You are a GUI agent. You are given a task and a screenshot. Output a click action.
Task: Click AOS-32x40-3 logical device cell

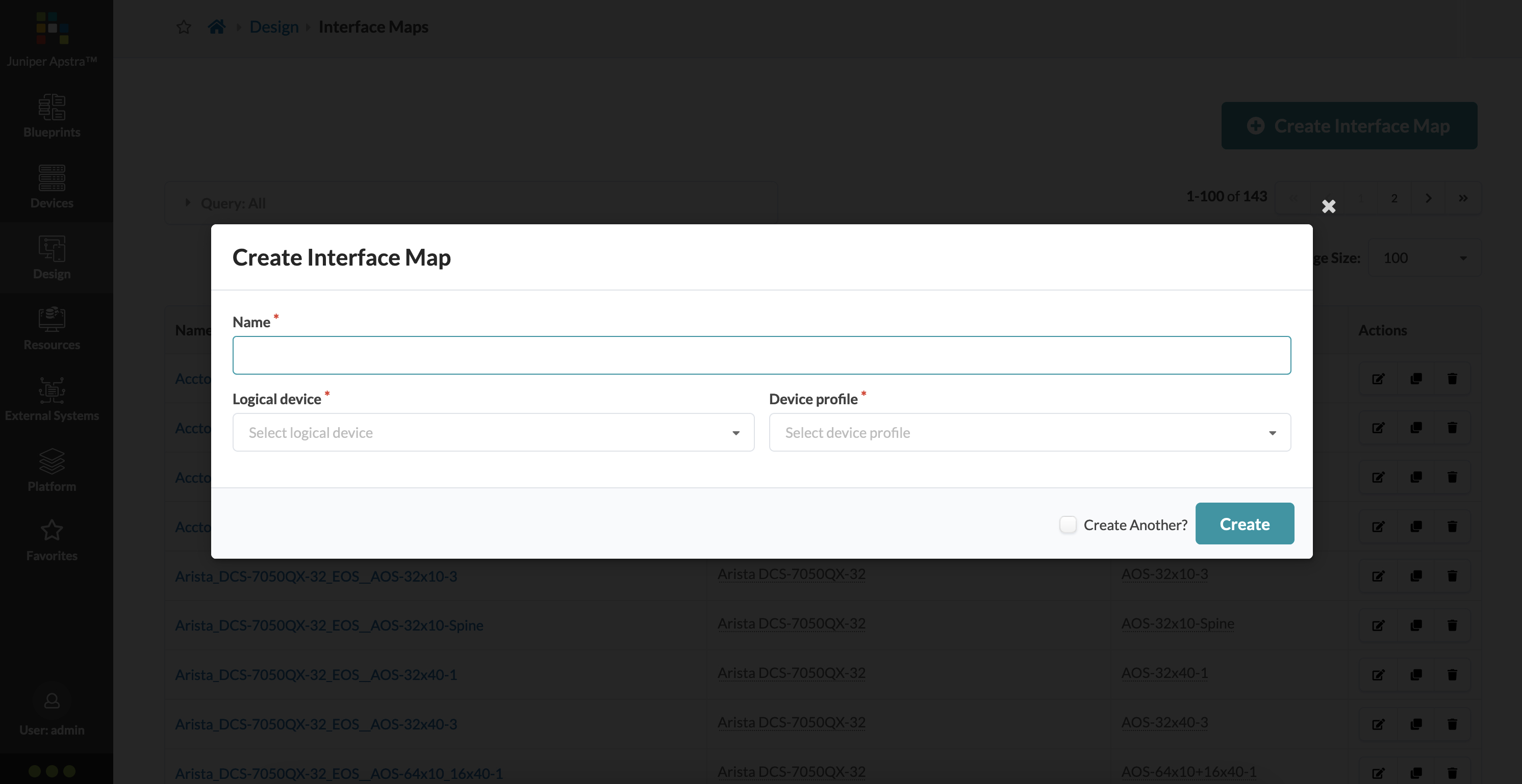(x=1164, y=723)
